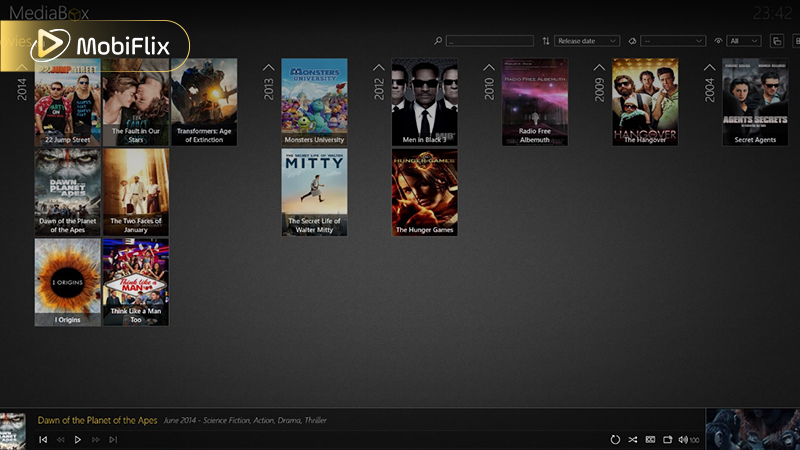Open the empty tag filter dropdown
Viewport: 800px width, 450px height.
[673, 41]
